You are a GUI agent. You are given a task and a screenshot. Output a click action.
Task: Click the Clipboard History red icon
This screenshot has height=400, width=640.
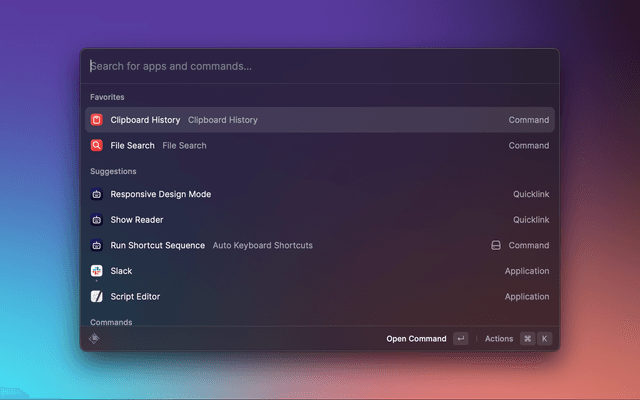coord(97,120)
